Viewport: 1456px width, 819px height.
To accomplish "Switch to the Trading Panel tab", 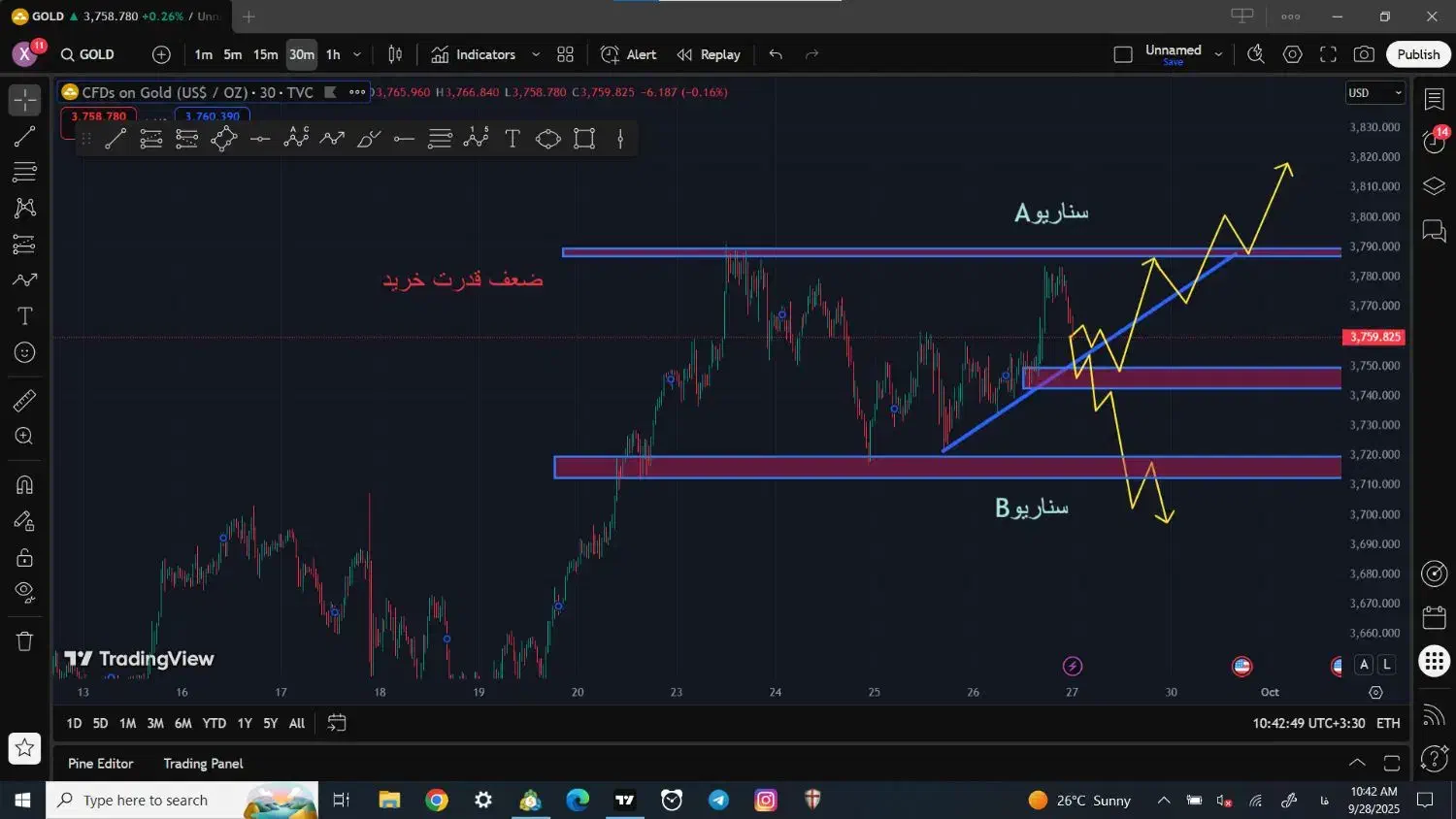I will 203,764.
